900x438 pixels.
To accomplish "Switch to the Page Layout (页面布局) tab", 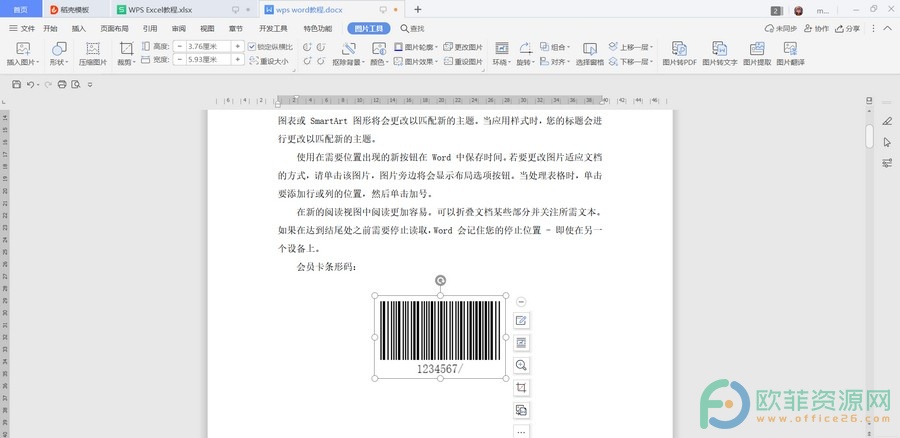I will [x=114, y=29].
